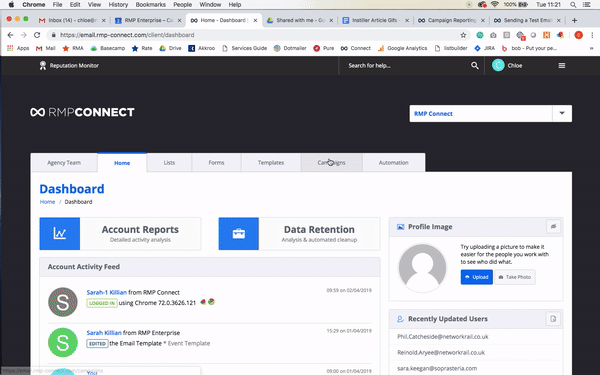The image size is (600, 375).
Task: Expand the RMP Connect account dropdown arrow
Action: click(562, 113)
